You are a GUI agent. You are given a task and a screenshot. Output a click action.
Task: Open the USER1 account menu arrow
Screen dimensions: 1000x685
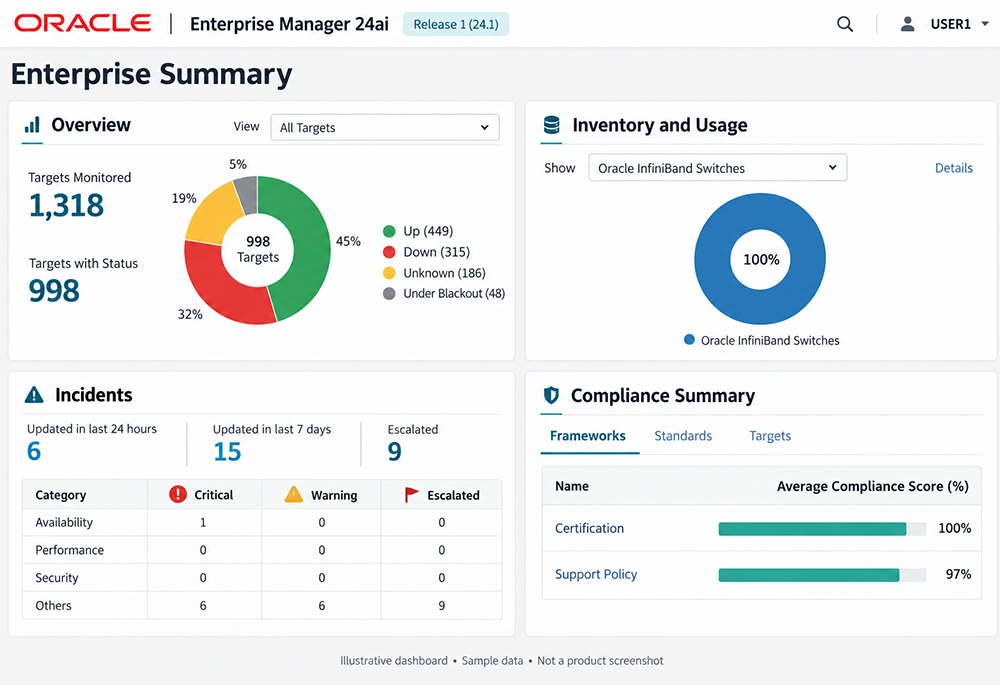(x=985, y=24)
